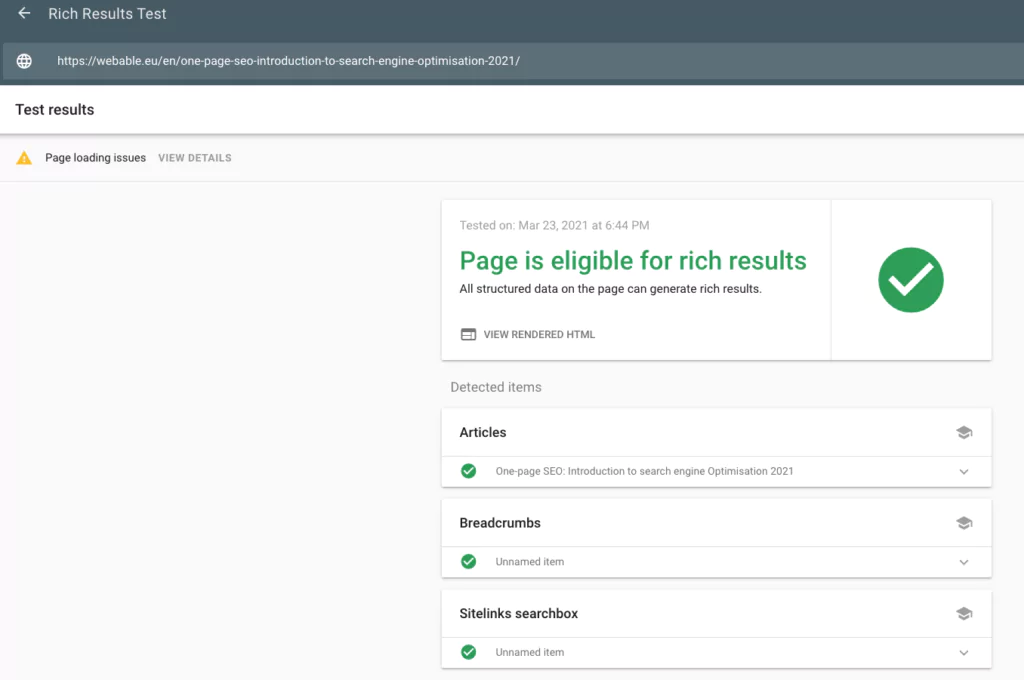1024x680 pixels.
Task: Click the Detected items section header
Action: click(495, 387)
